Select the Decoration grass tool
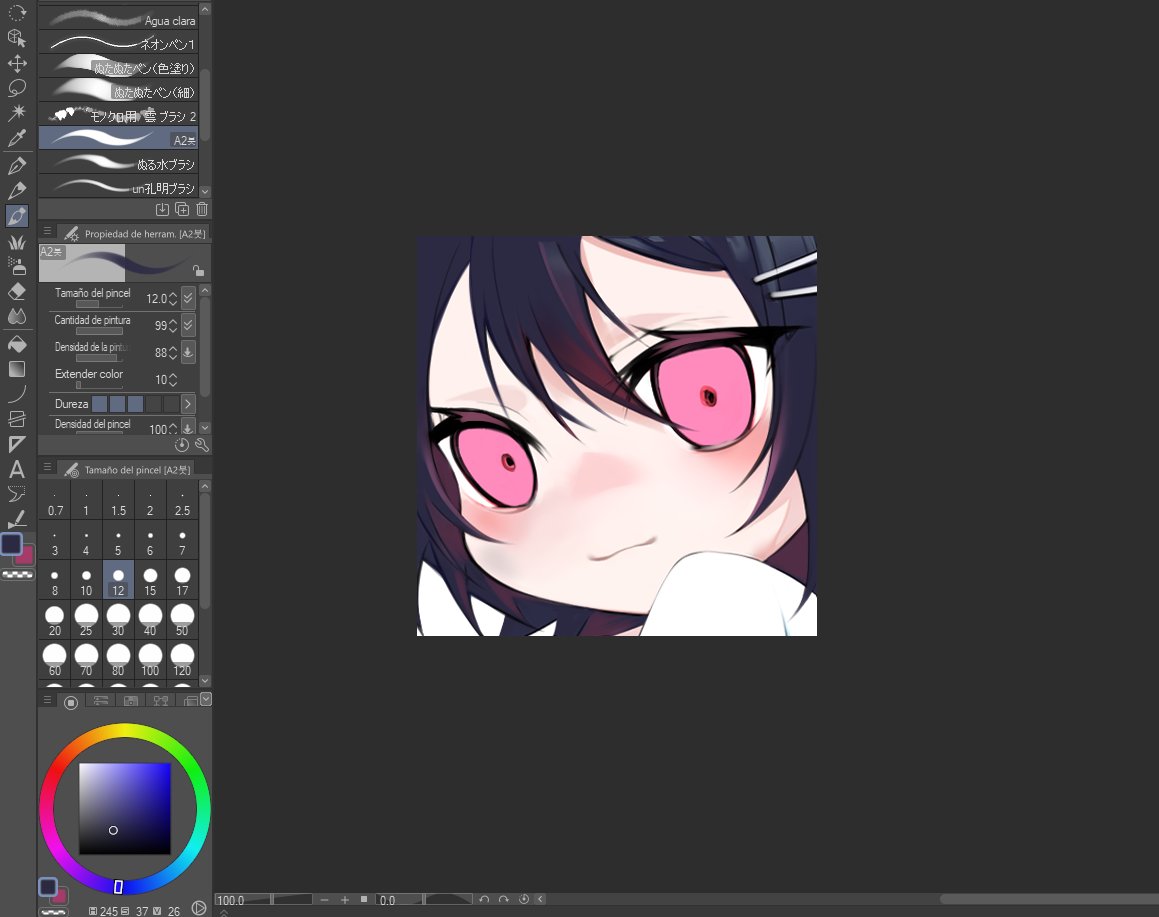Viewport: 1159px width, 917px height. (x=16, y=242)
